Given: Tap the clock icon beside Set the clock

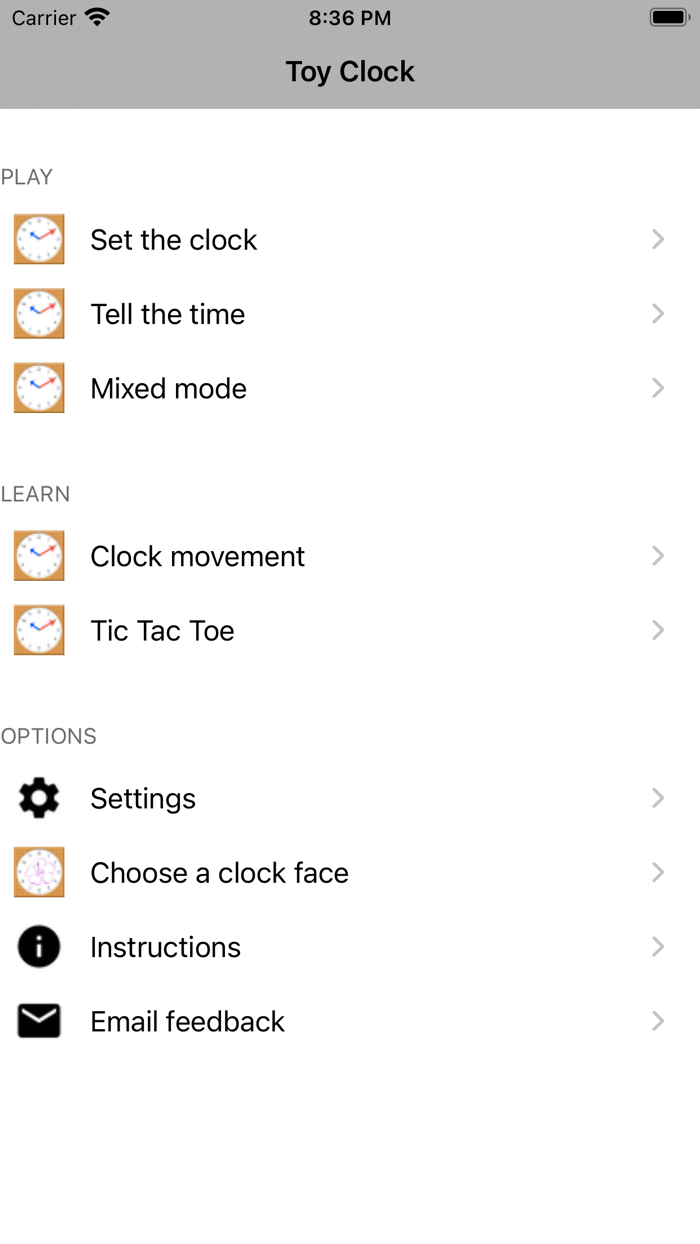Looking at the screenshot, I should tap(39, 240).
